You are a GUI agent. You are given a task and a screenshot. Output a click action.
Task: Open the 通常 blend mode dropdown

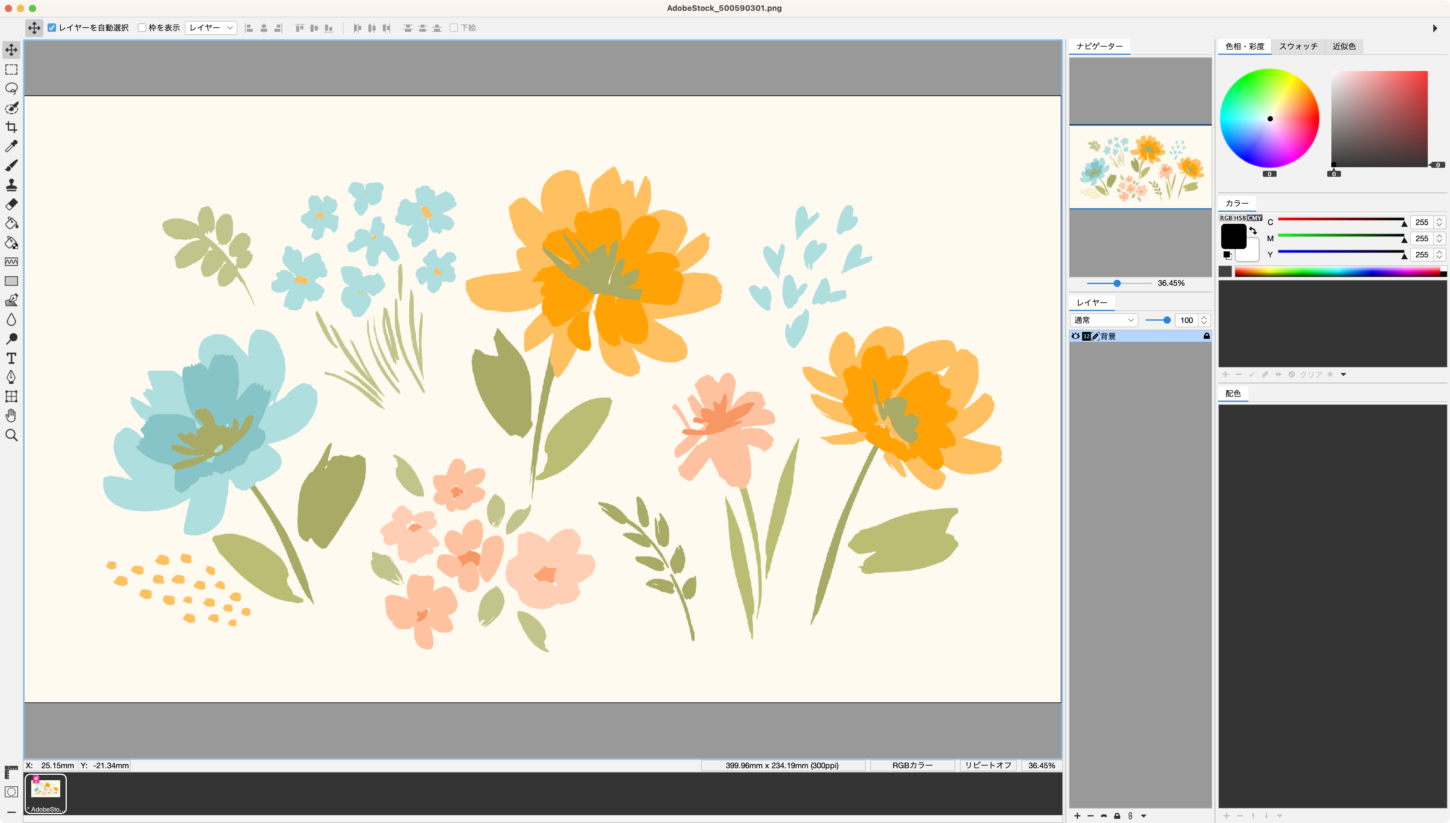coord(1104,320)
